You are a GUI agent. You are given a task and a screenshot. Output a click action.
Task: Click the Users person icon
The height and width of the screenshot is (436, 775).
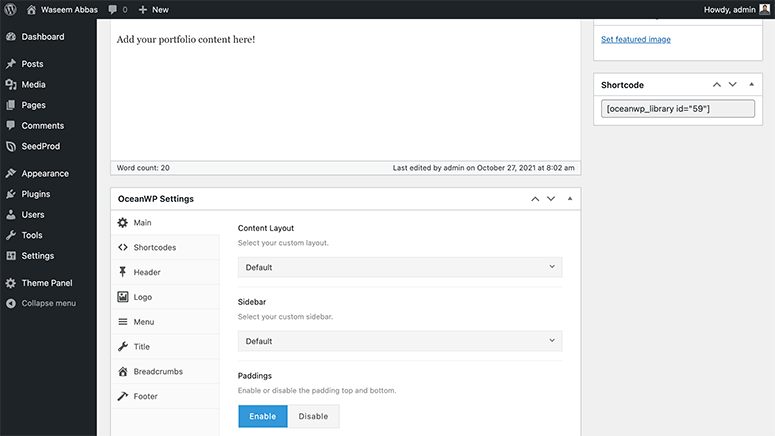coord(11,215)
